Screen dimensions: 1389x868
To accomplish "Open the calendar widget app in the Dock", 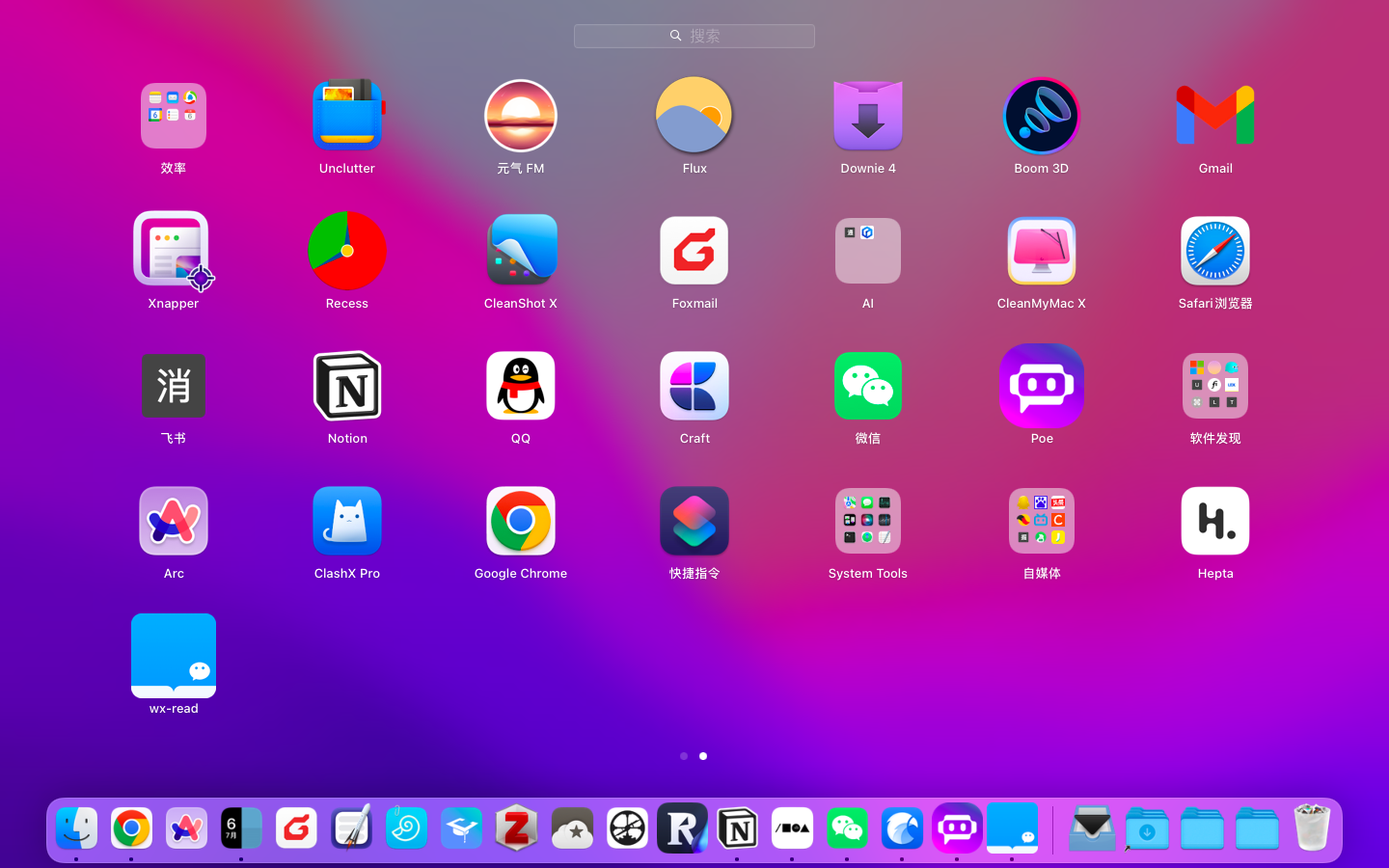I will tap(241, 828).
